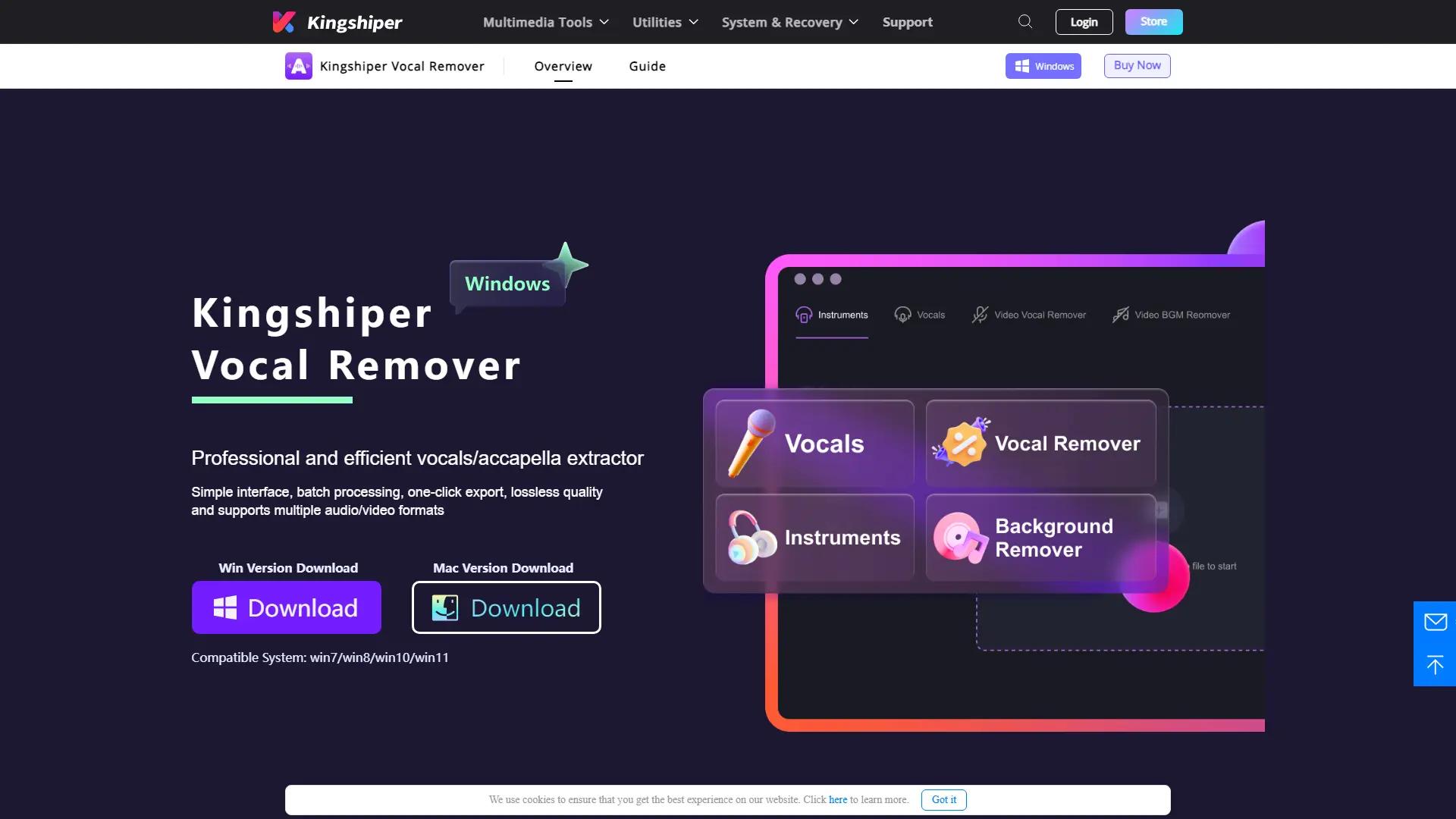
Task: Click the Vocals microphone icon in app preview
Action: tap(902, 314)
